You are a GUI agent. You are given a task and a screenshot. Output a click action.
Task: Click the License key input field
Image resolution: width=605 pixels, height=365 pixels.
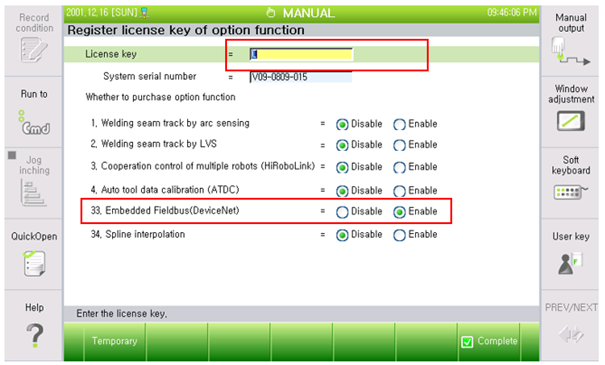(x=301, y=54)
